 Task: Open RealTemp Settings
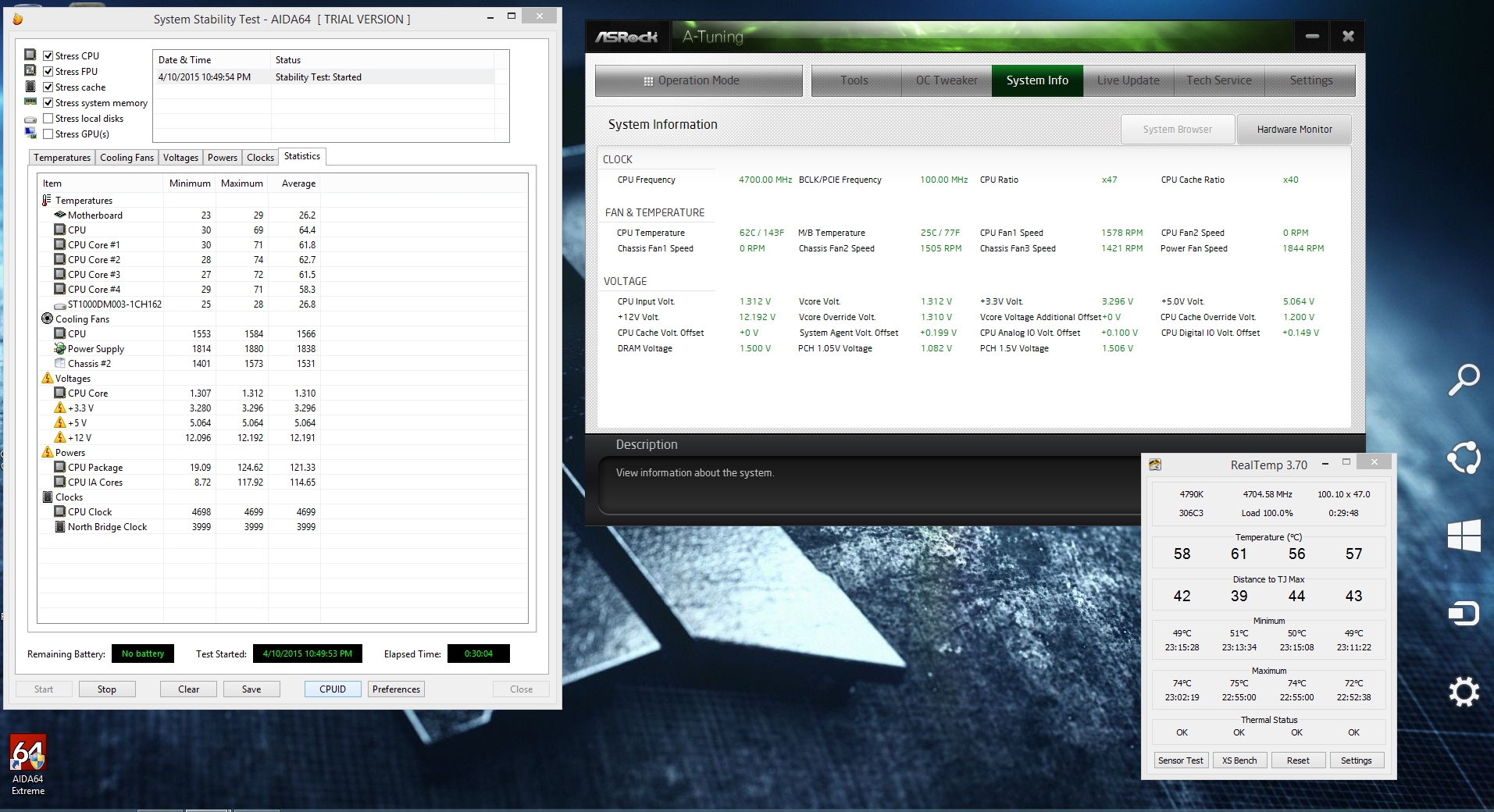1357,760
